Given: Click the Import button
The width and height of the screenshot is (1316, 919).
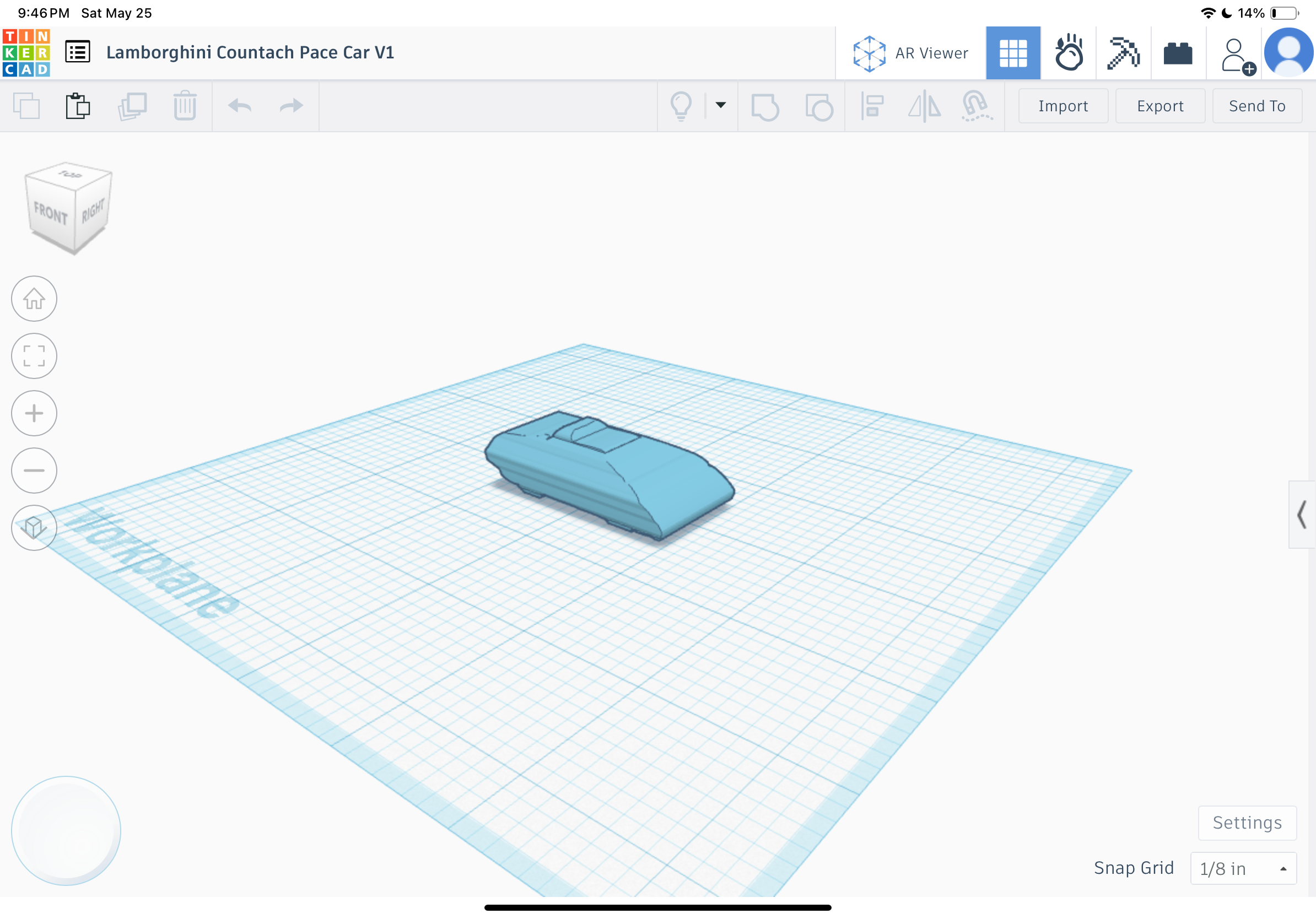Looking at the screenshot, I should click(x=1062, y=106).
